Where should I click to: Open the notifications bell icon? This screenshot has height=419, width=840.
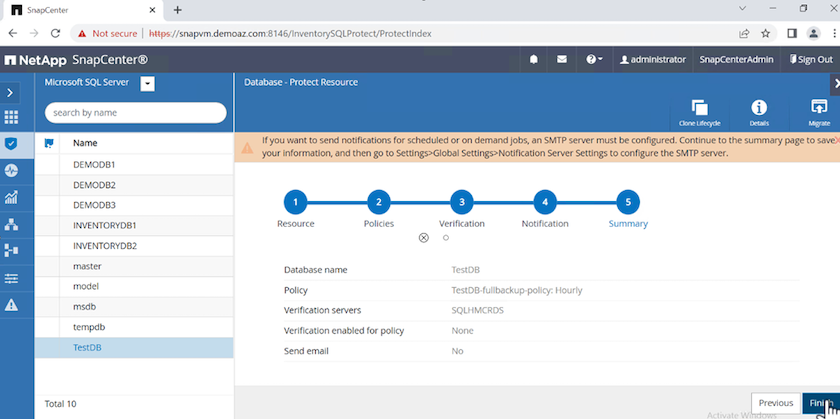534,59
